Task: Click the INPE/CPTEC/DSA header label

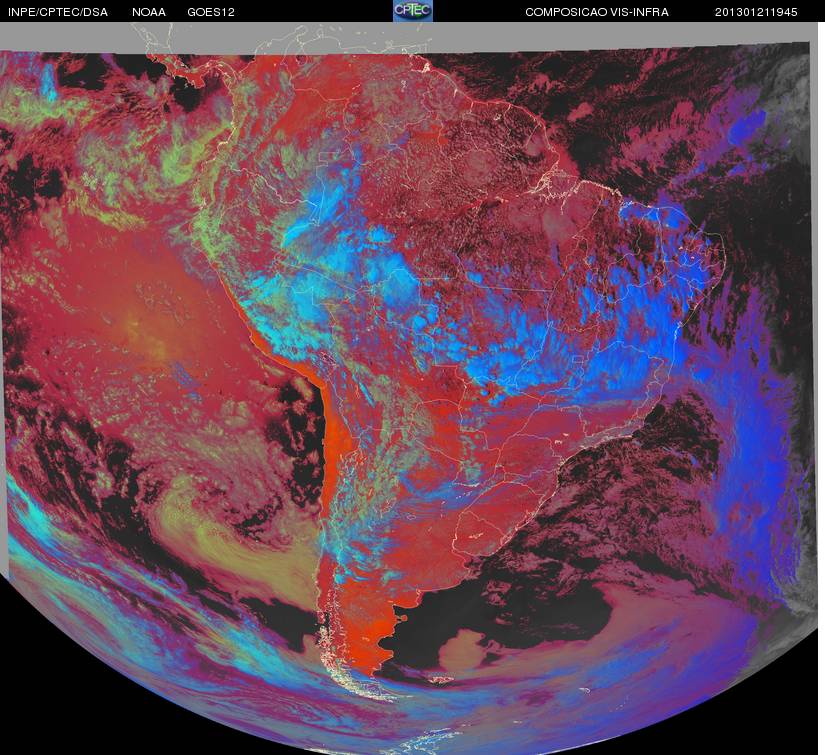Action: click(58, 12)
